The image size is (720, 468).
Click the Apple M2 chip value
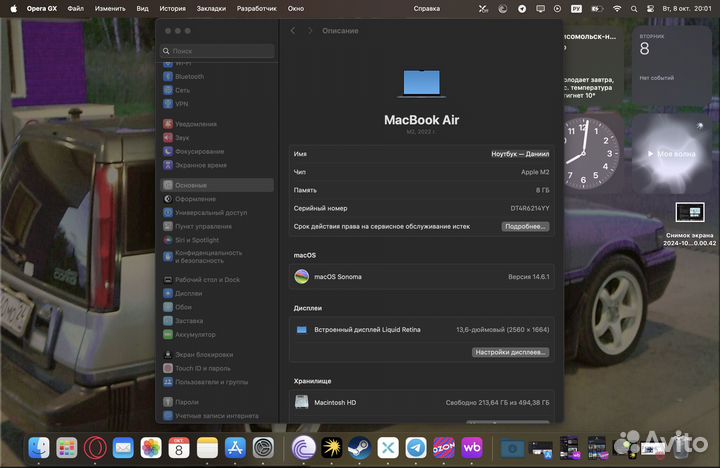(535, 172)
